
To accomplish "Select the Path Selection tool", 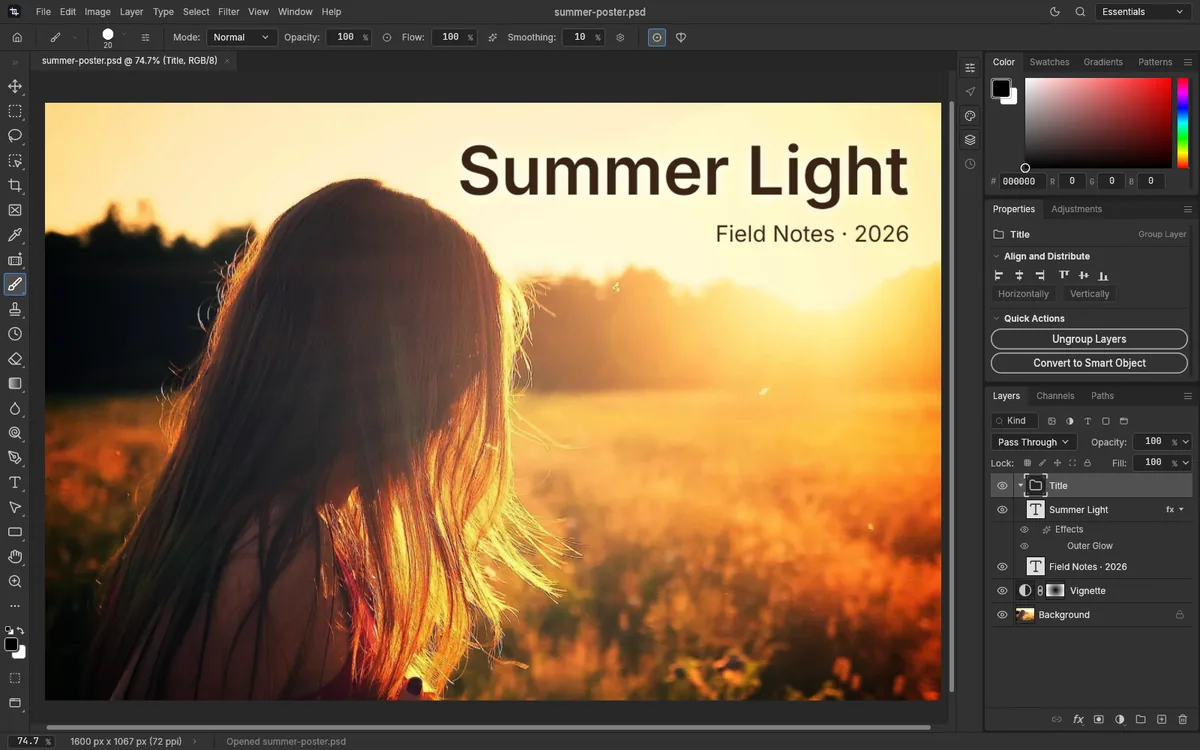I will tap(15, 507).
